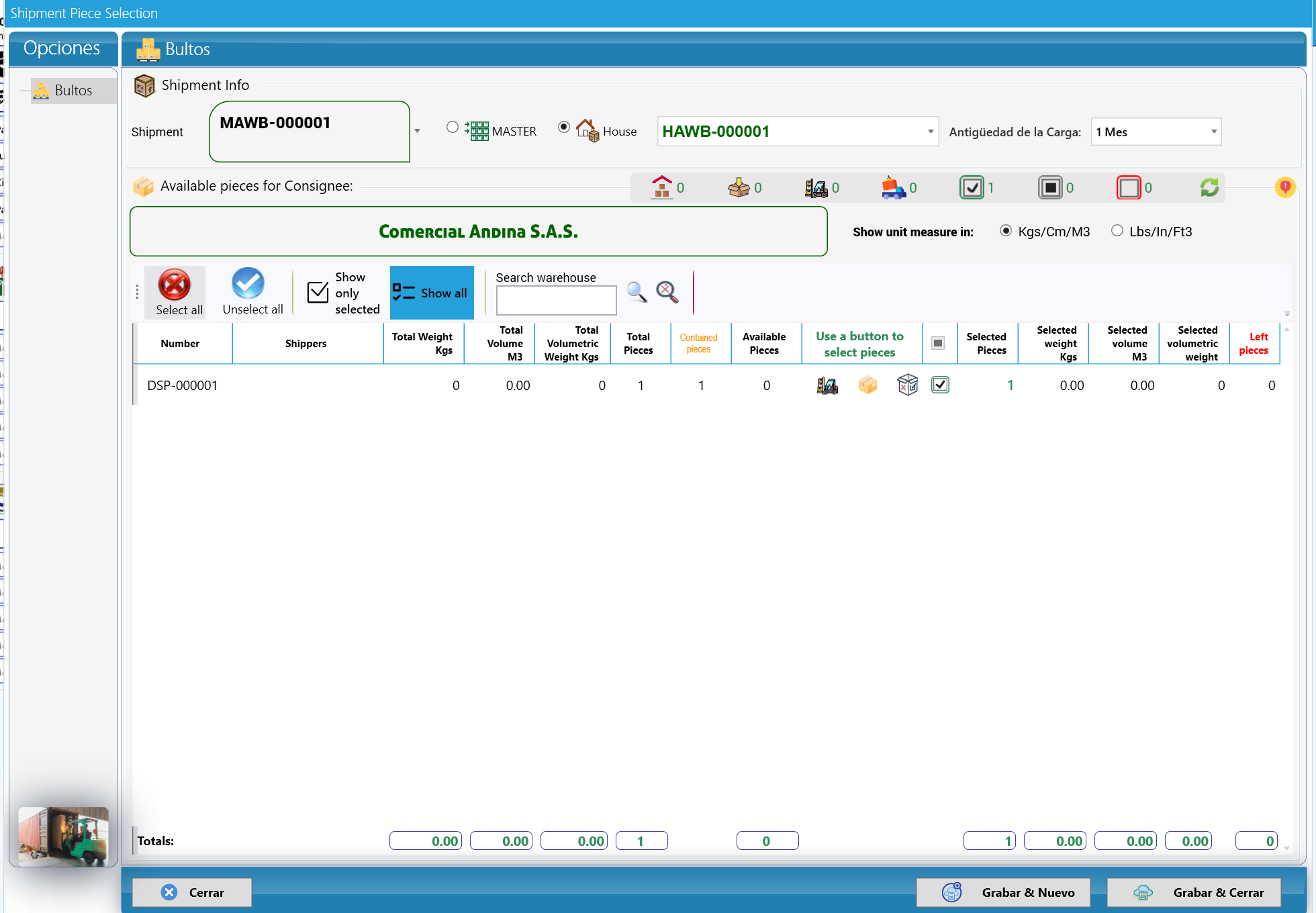This screenshot has width=1316, height=913.
Task: Uncheck the DSP-000001 row selection checkbox
Action: pos(940,385)
